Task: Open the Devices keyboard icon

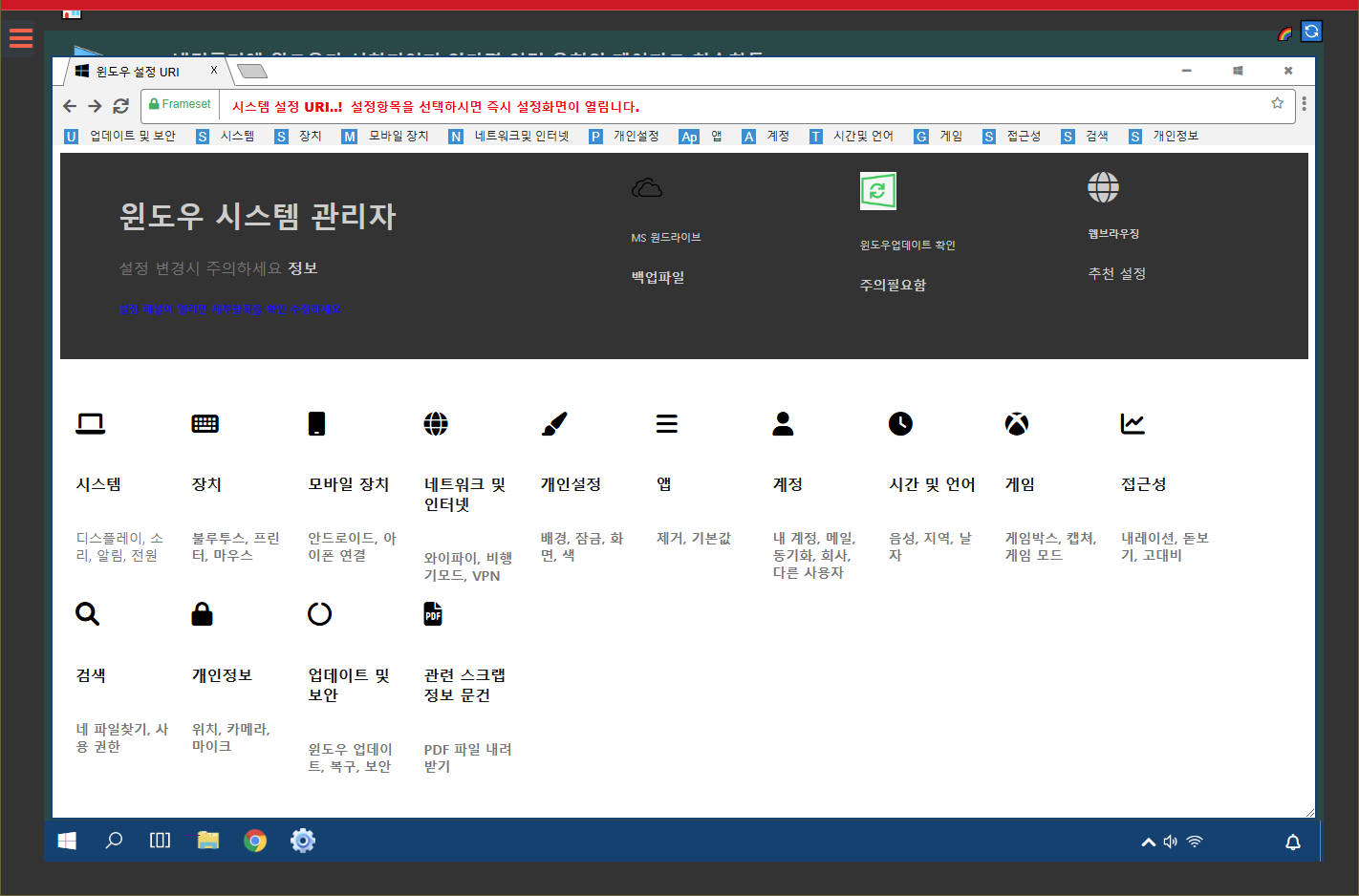Action: click(x=205, y=423)
